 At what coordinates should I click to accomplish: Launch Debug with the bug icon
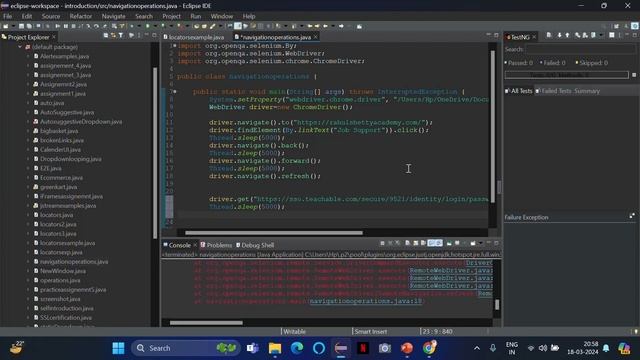132,26
